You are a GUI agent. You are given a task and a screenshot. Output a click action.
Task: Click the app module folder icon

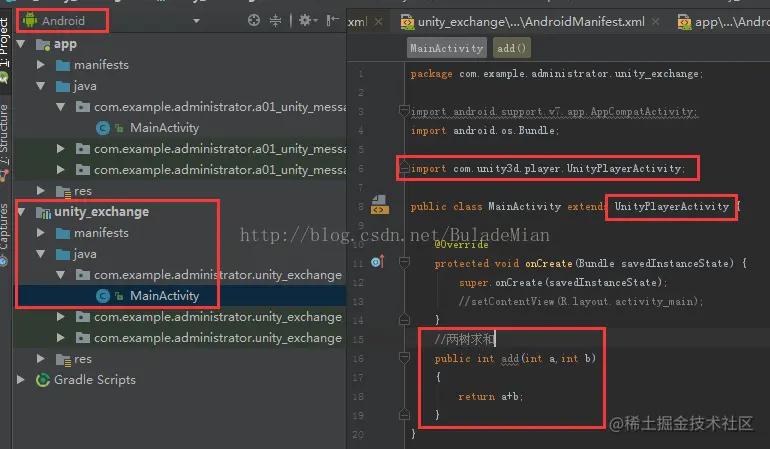click(43, 45)
